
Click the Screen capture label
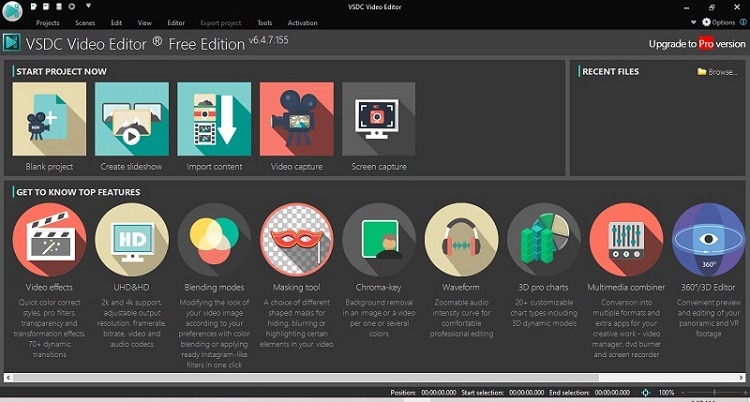[379, 167]
